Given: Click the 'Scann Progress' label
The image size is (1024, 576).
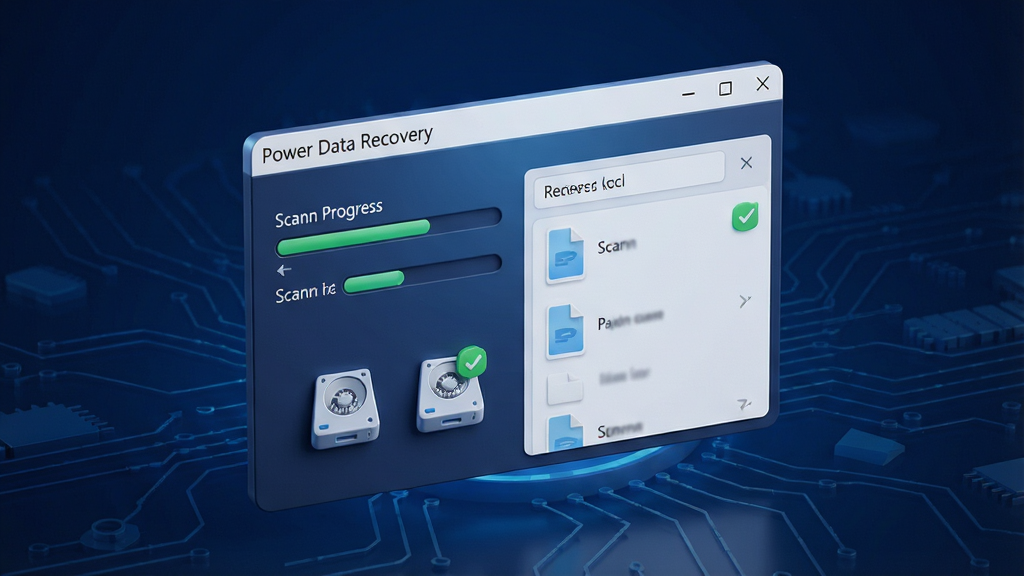Looking at the screenshot, I should 328,214.
